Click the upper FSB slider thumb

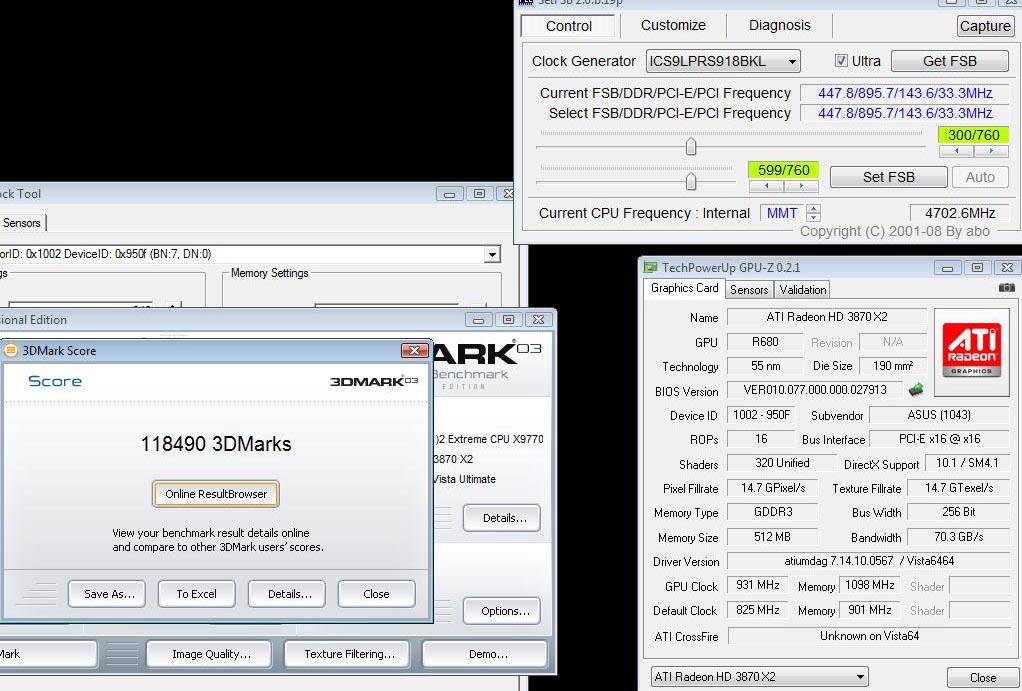(x=691, y=147)
